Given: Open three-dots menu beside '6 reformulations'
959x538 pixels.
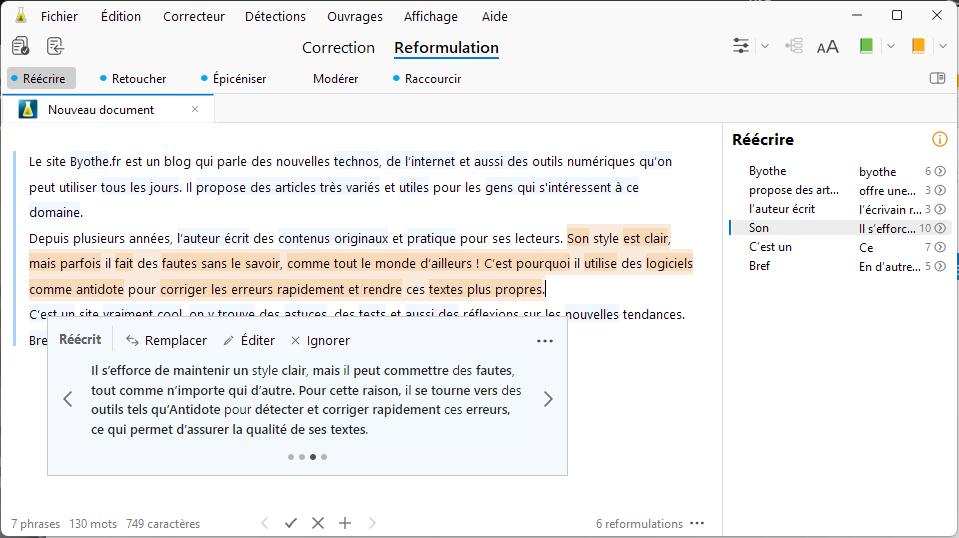Looking at the screenshot, I should (x=697, y=523).
